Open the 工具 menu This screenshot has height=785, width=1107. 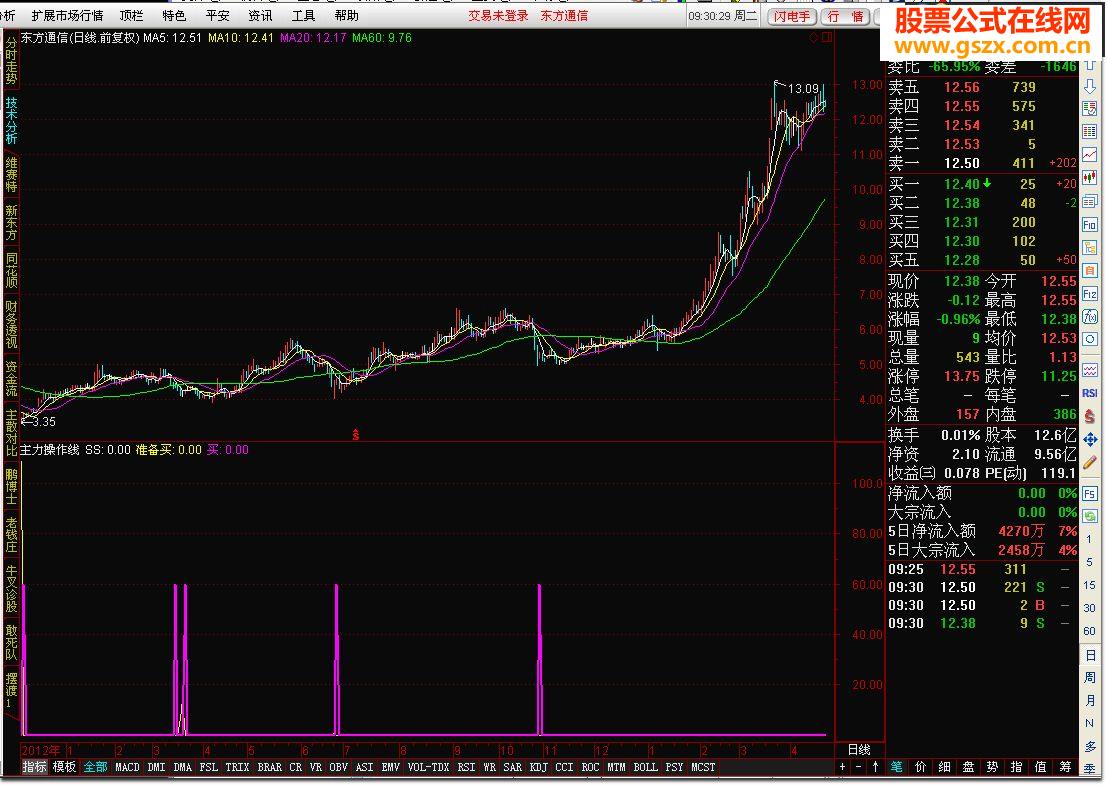pos(304,16)
